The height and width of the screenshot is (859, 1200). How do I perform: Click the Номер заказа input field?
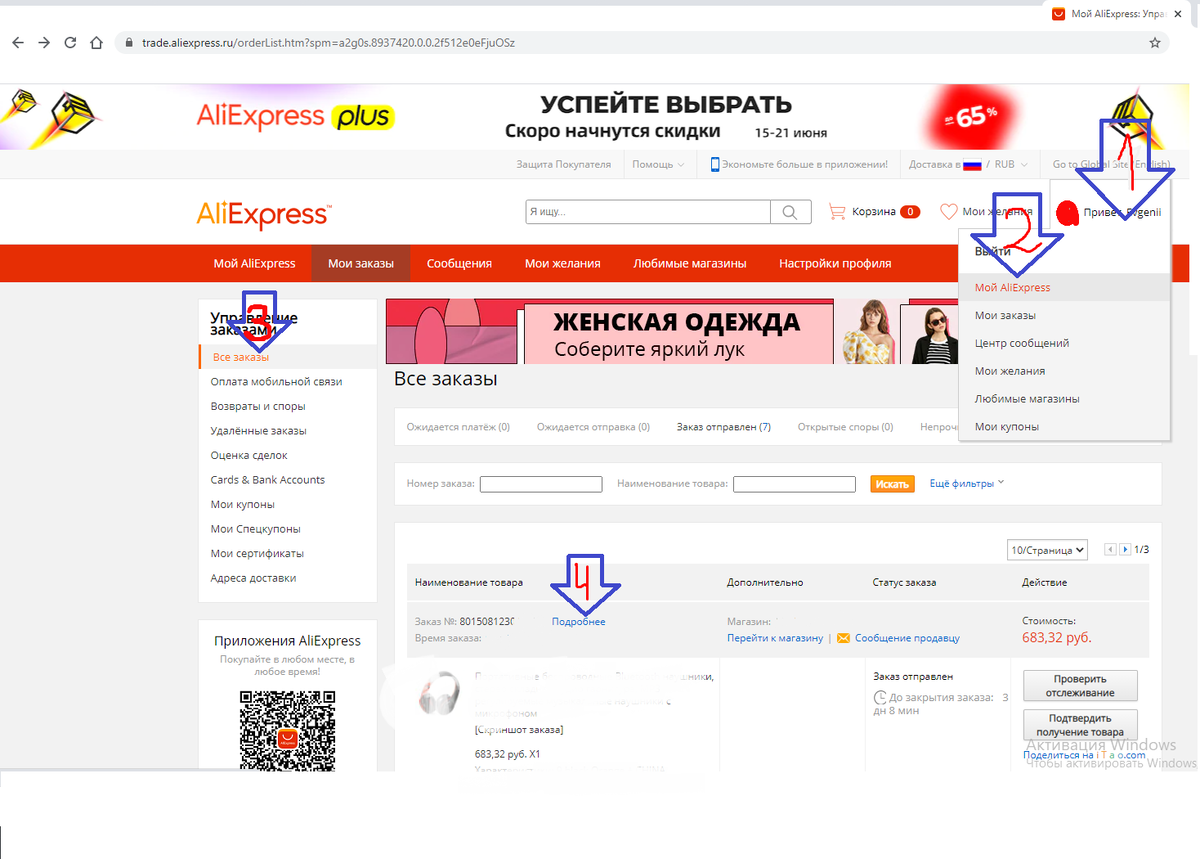tap(541, 484)
